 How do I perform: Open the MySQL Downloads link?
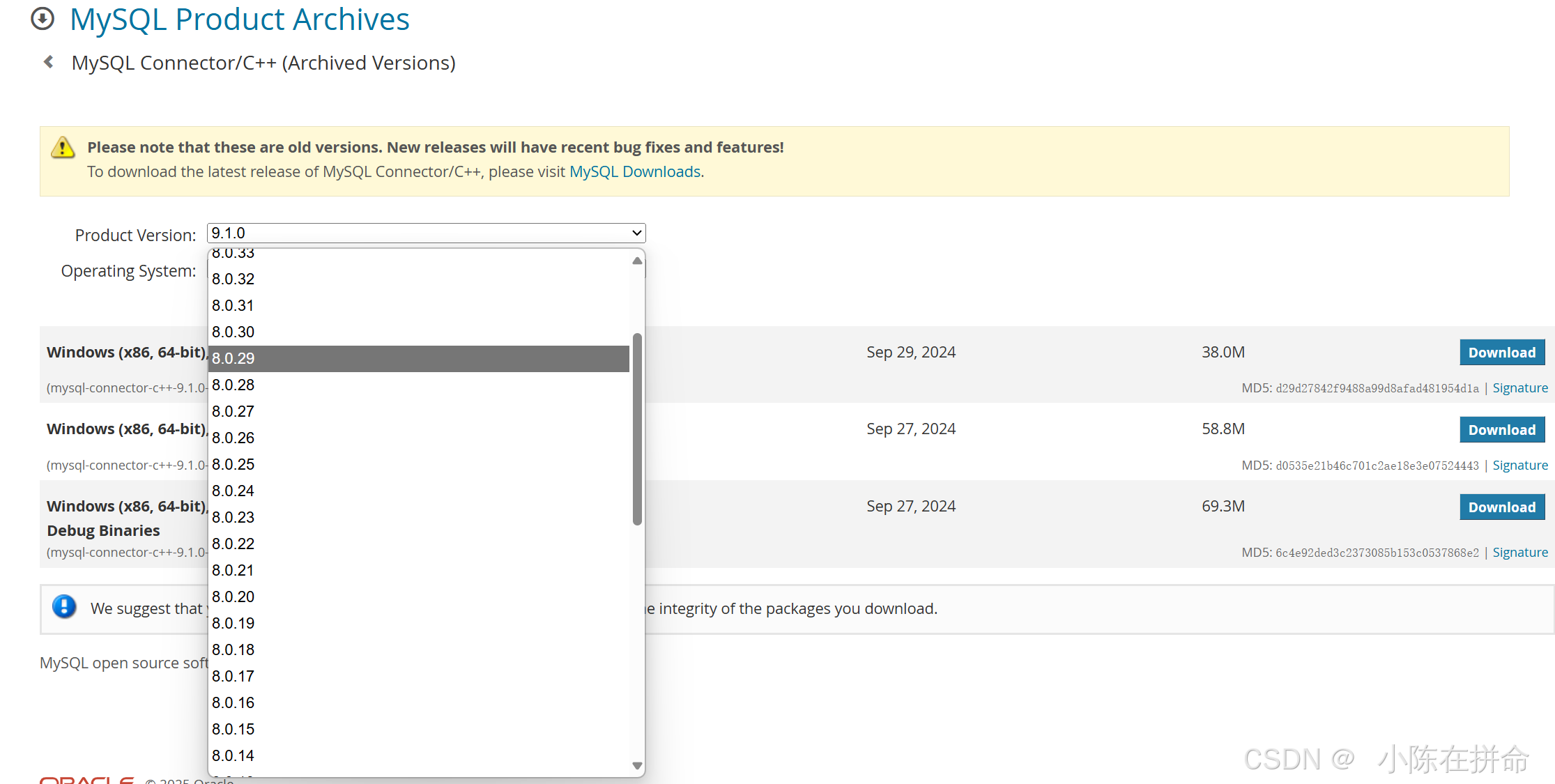point(634,171)
